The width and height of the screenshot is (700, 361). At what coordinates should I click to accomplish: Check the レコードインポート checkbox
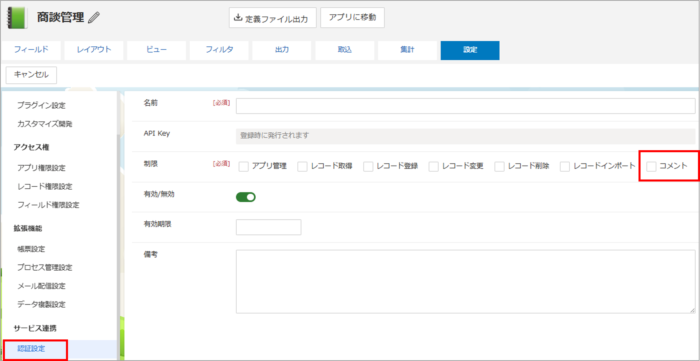tap(565, 166)
